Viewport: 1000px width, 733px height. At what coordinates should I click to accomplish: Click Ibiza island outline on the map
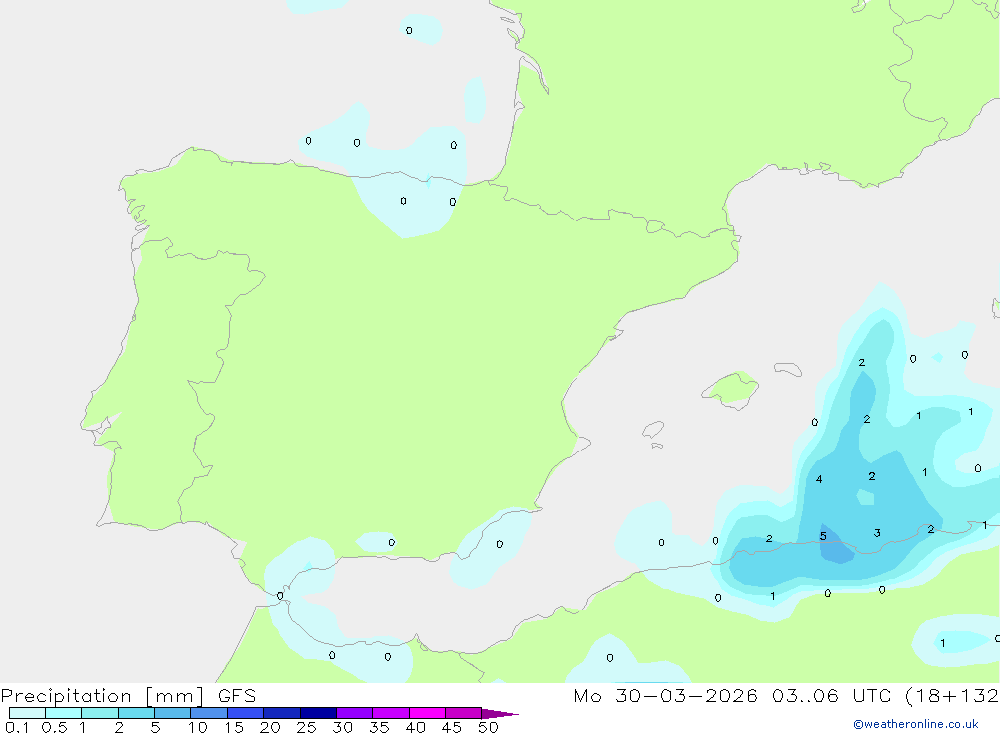click(653, 430)
